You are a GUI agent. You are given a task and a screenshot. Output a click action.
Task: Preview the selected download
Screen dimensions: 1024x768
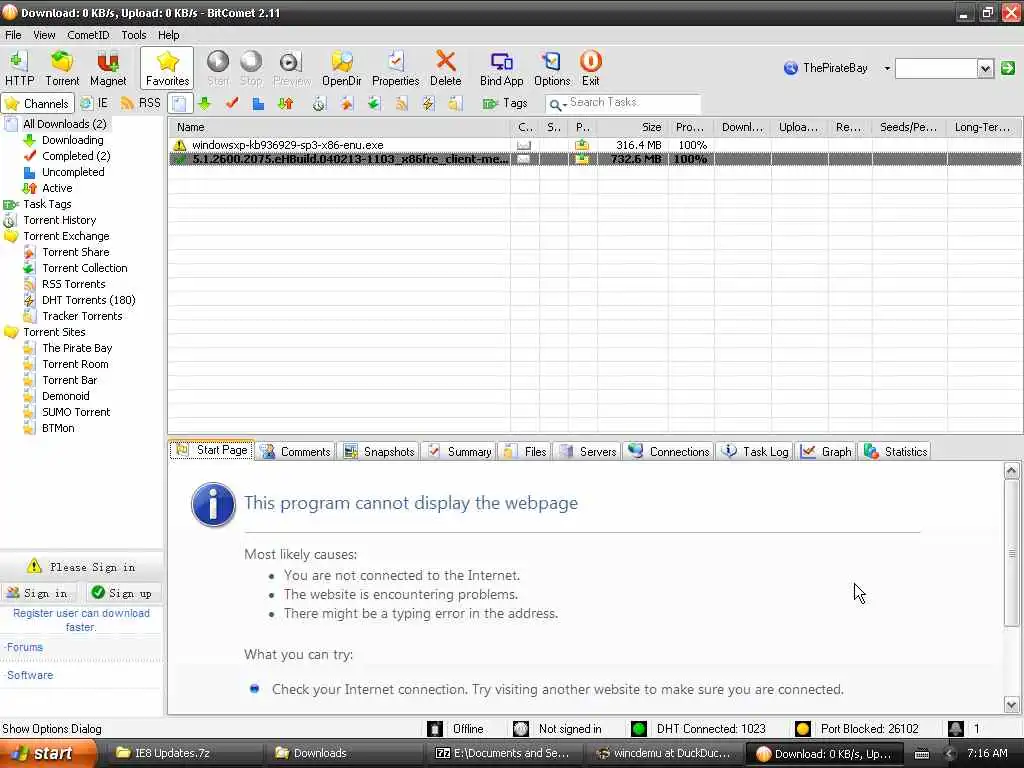(x=291, y=69)
